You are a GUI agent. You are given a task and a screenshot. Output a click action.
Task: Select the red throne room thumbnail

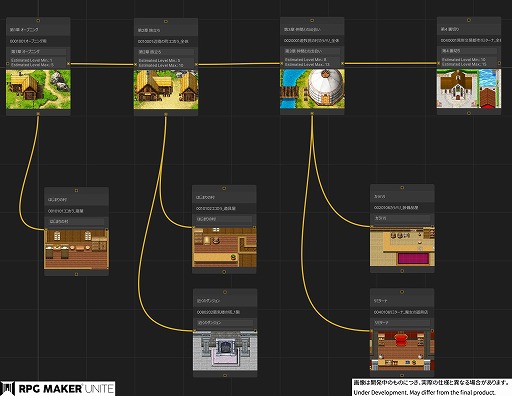tap(402, 350)
